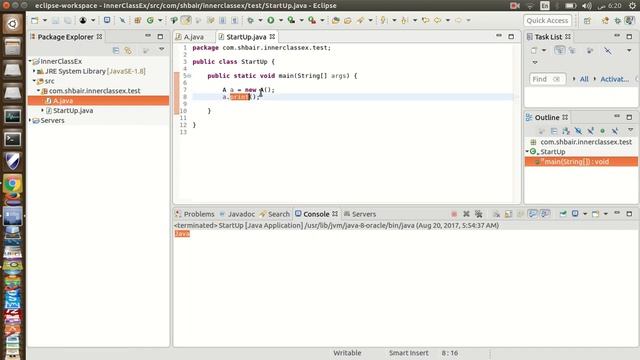Screen dimensions: 640x360
Task: Click the New Java Class toolbar icon
Action: click(150, 20)
